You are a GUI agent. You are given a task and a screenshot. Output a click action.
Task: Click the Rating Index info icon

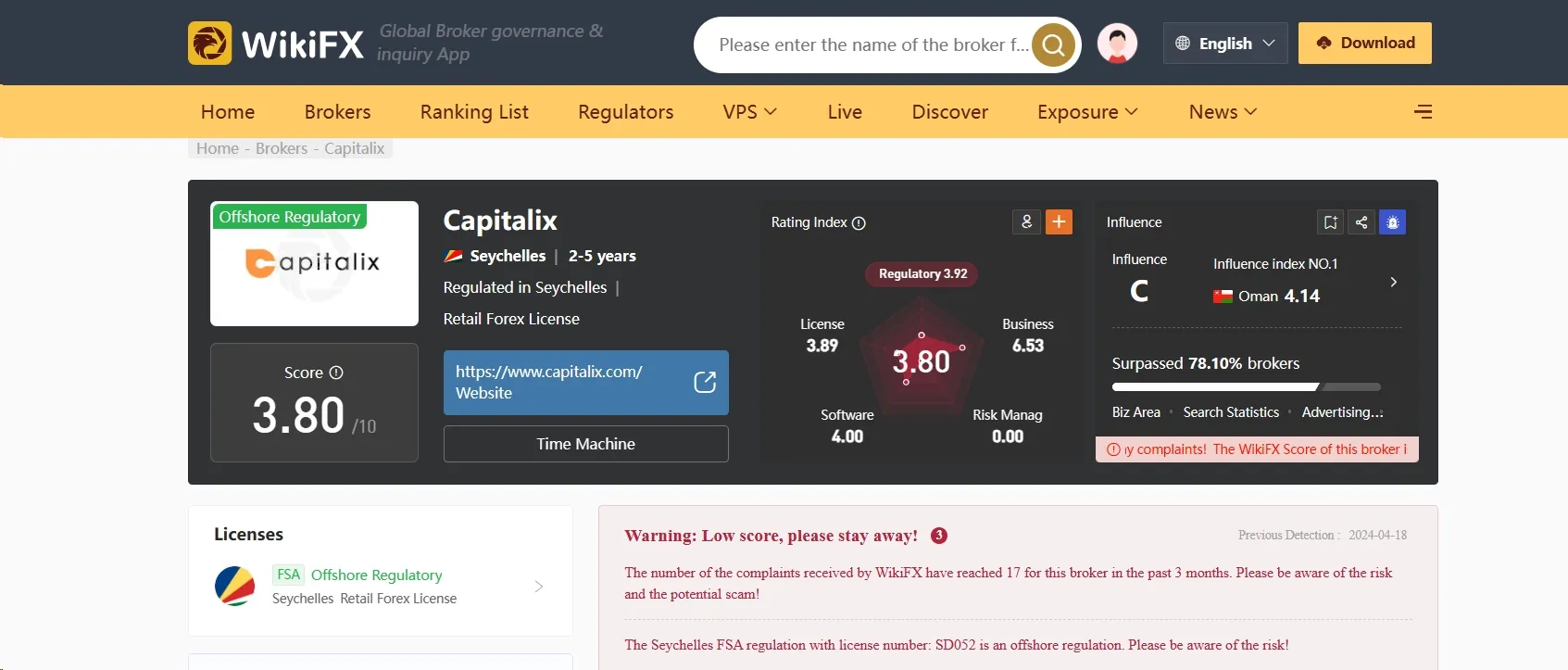click(859, 223)
